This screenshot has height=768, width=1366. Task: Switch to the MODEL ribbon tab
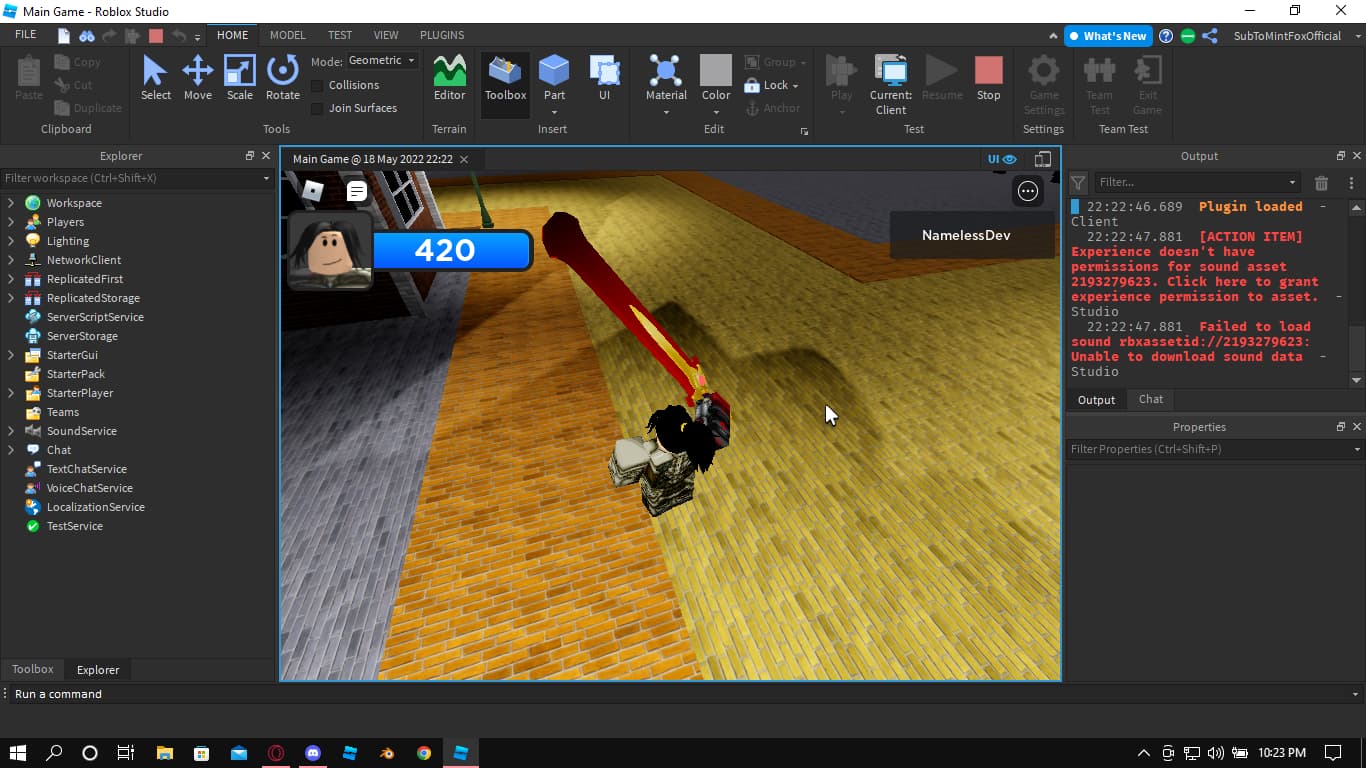[x=288, y=35]
